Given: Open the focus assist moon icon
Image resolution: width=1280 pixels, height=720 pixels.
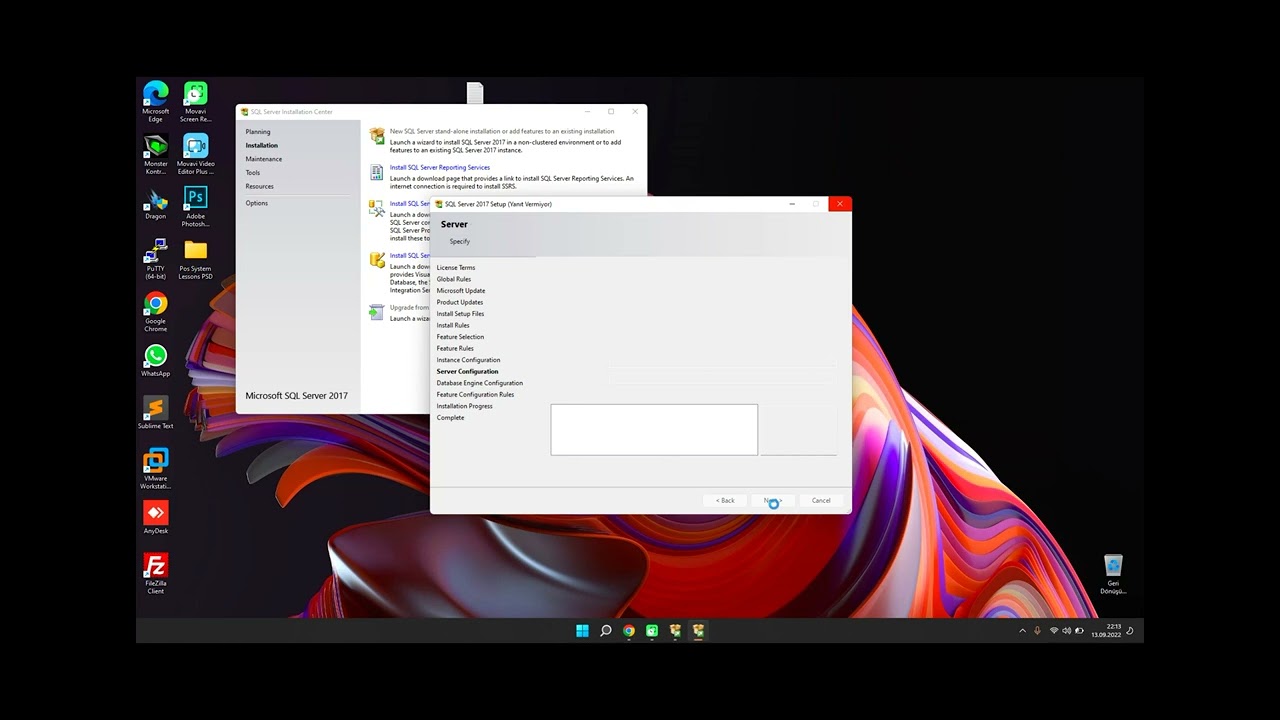Looking at the screenshot, I should coord(1130,631).
